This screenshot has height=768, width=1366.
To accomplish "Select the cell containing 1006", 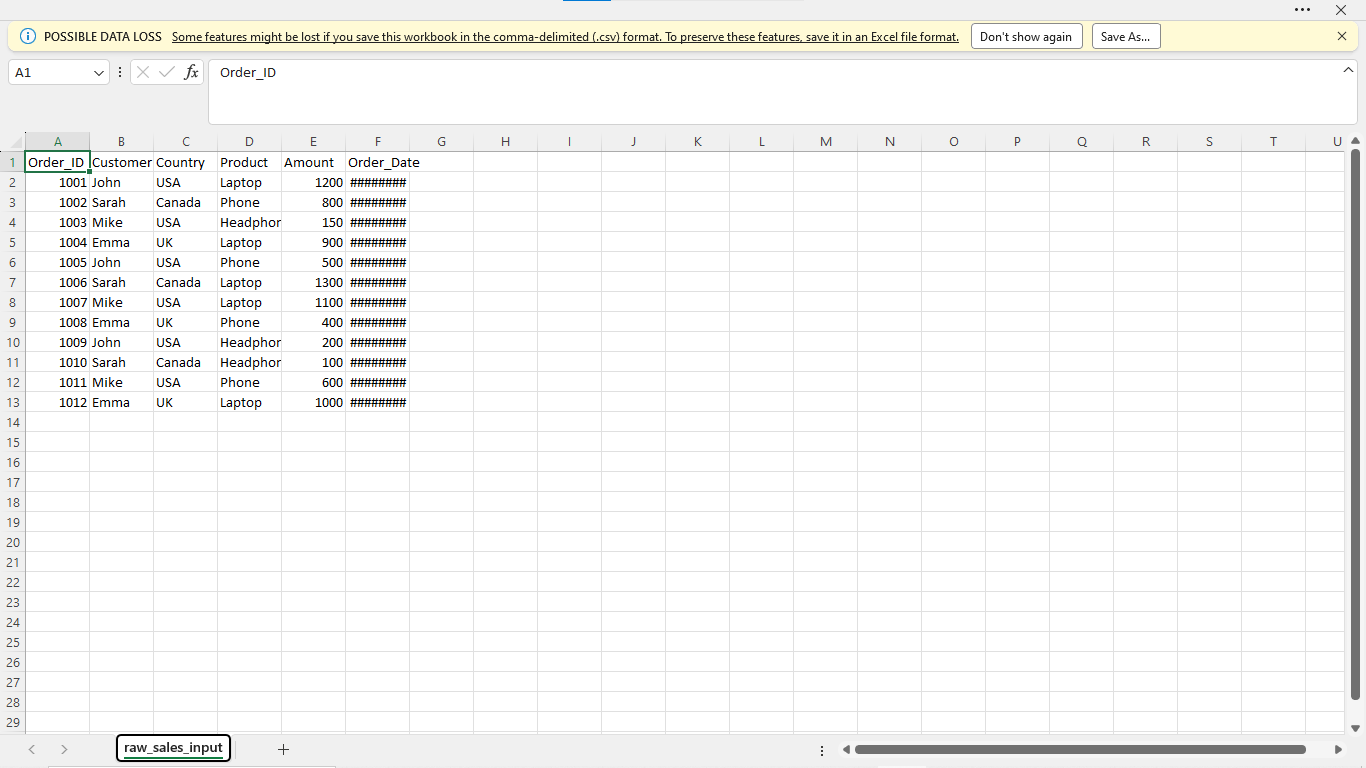I will pos(58,282).
